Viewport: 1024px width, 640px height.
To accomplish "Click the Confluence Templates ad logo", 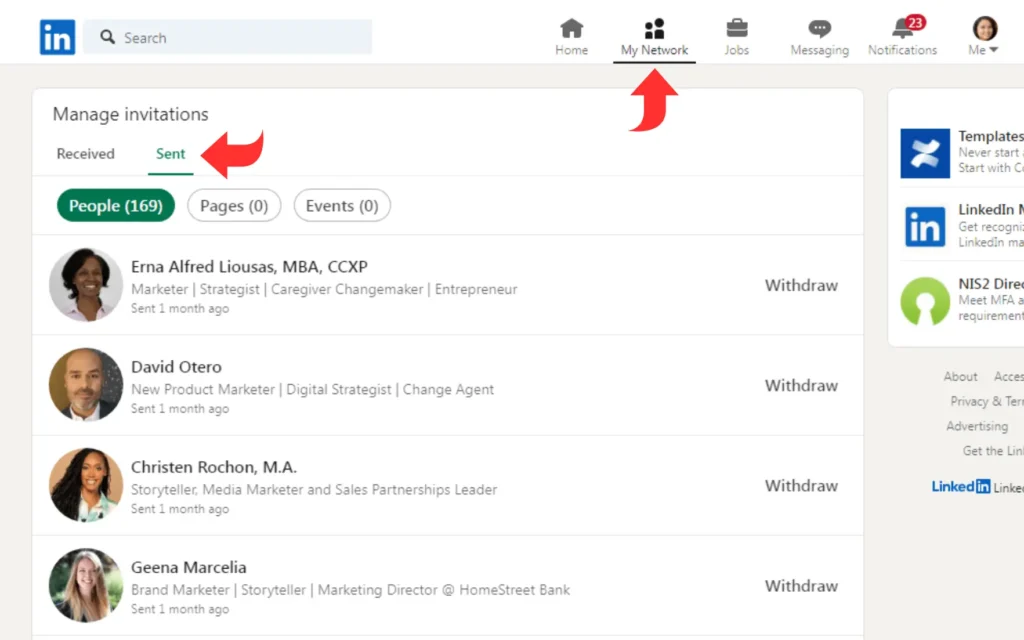I will click(x=924, y=153).
